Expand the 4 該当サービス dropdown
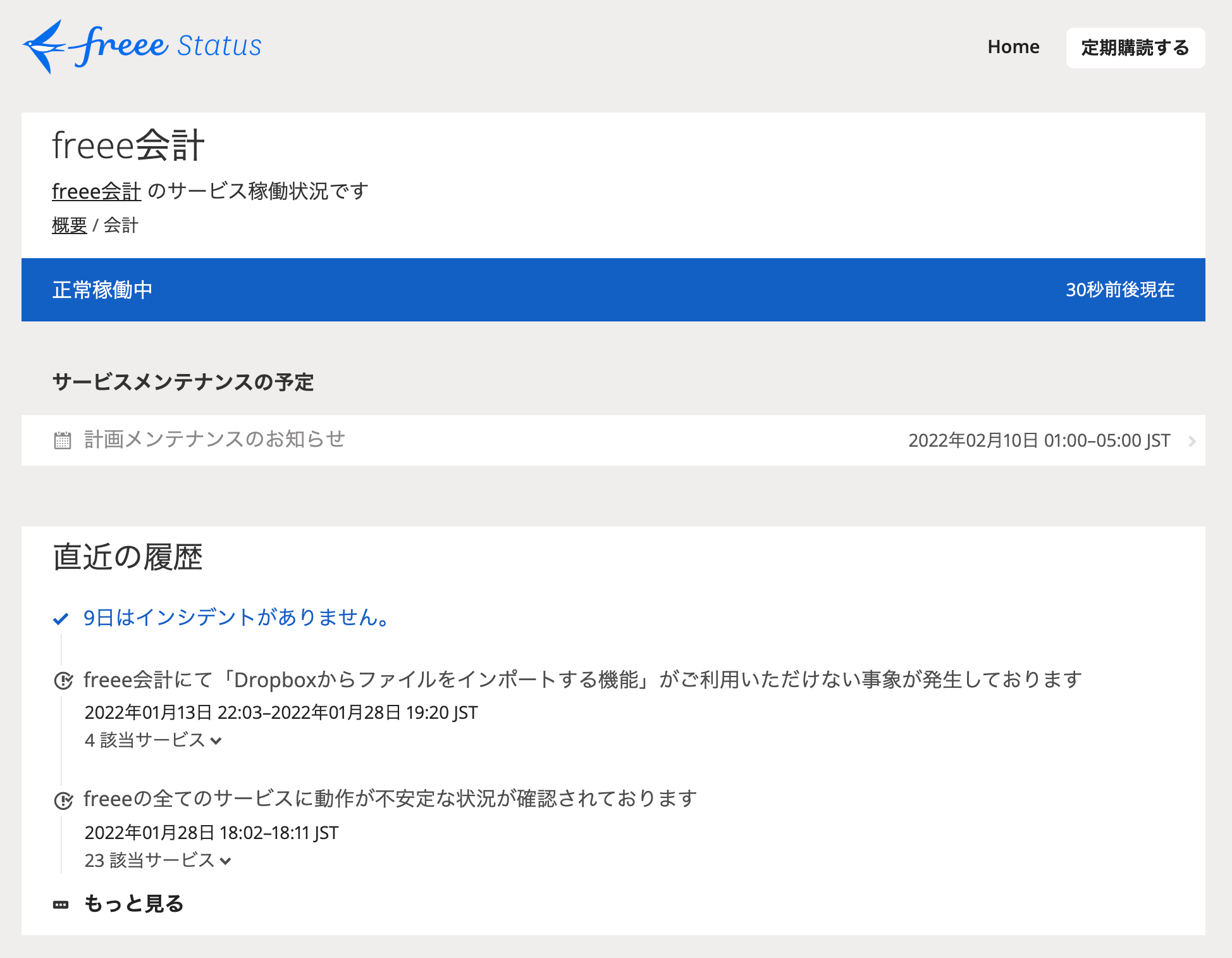Image resolution: width=1232 pixels, height=958 pixels. click(153, 740)
